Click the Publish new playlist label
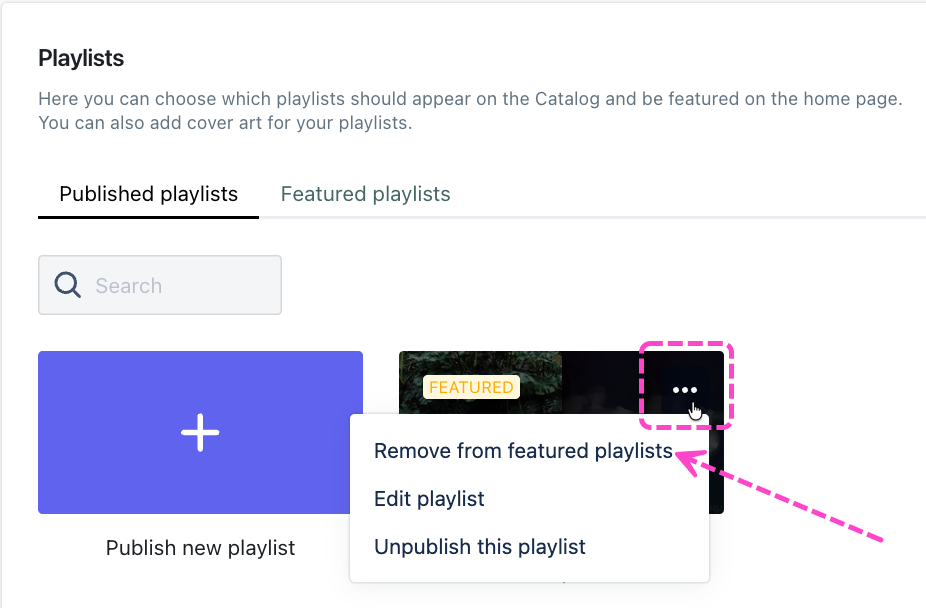 point(200,548)
